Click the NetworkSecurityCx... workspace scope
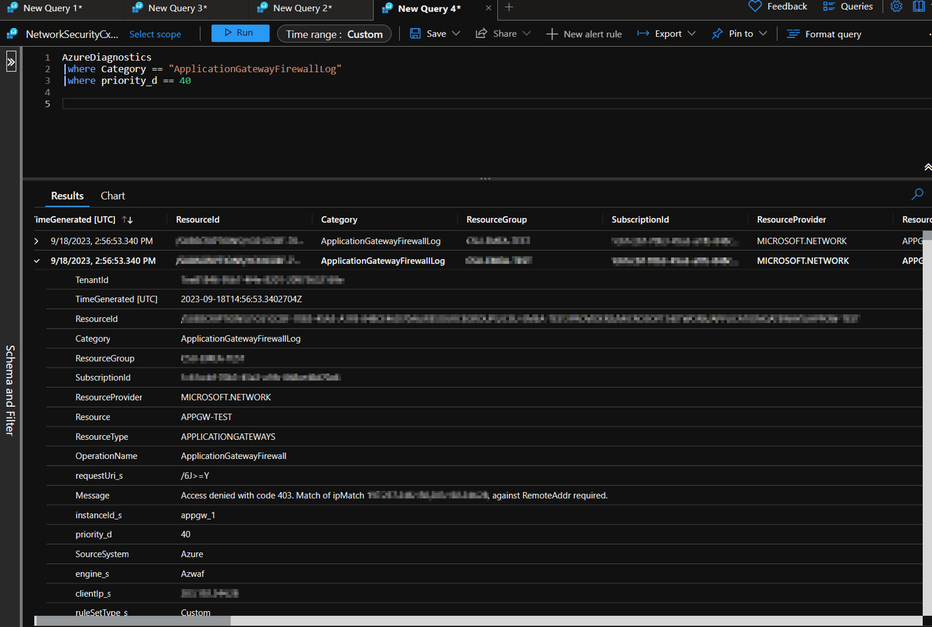 (71, 34)
